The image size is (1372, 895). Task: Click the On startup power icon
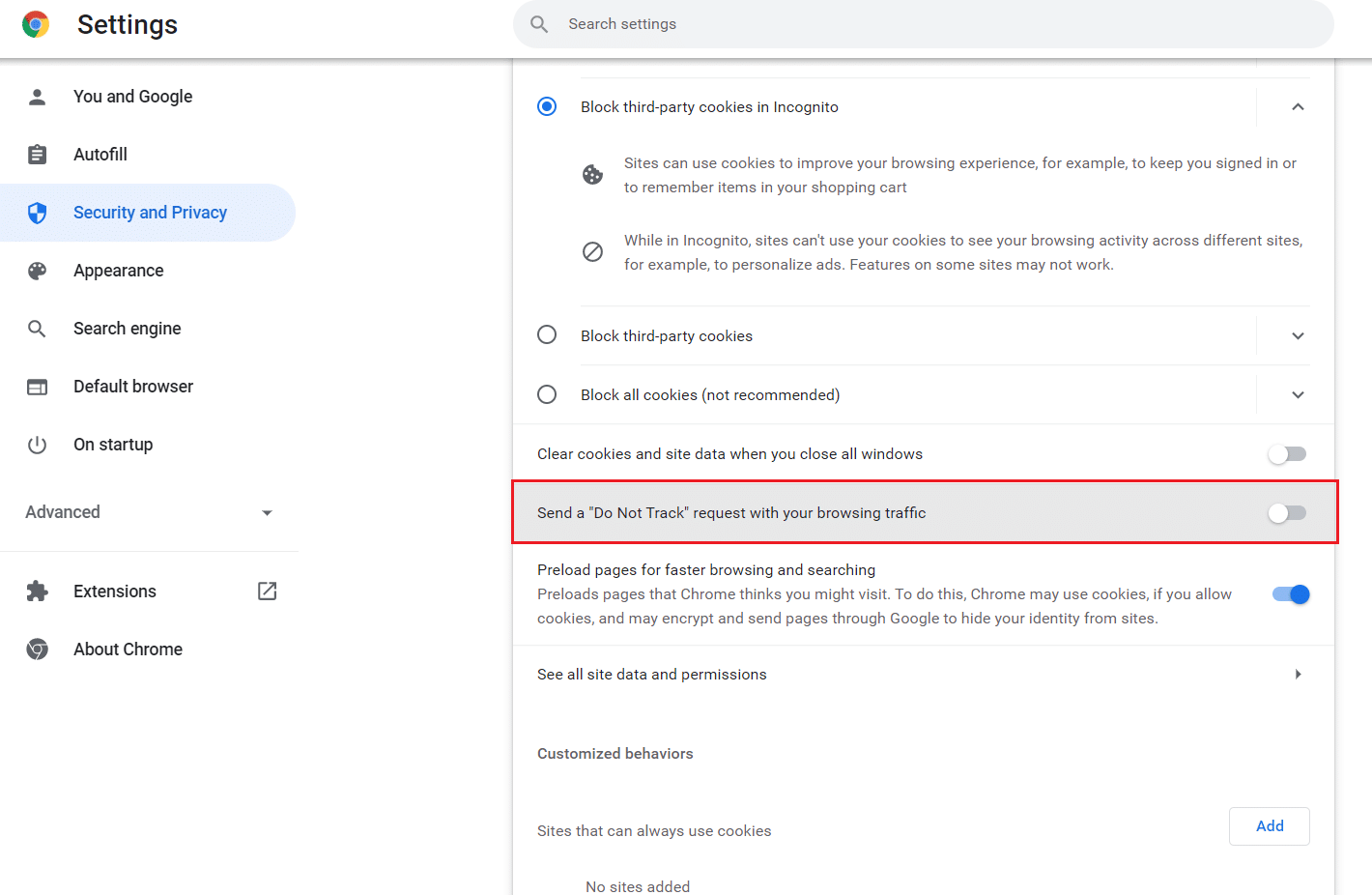pos(37,445)
